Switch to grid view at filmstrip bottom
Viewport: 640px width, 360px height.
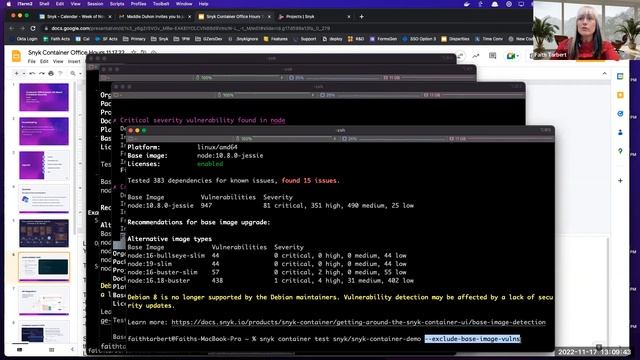(x=51, y=350)
